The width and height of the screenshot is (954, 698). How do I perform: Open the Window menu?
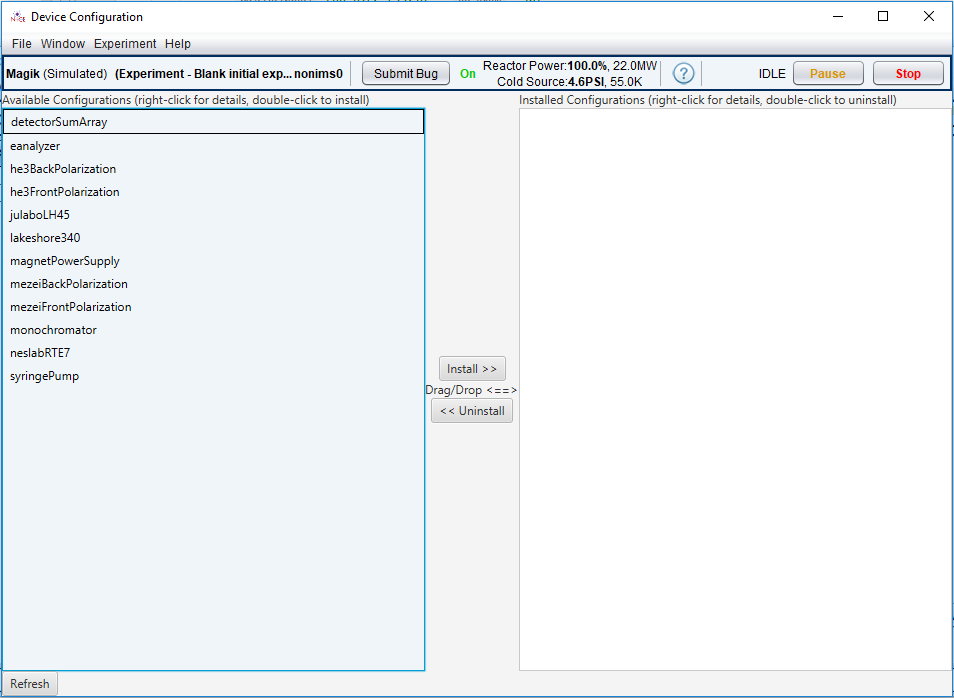63,44
